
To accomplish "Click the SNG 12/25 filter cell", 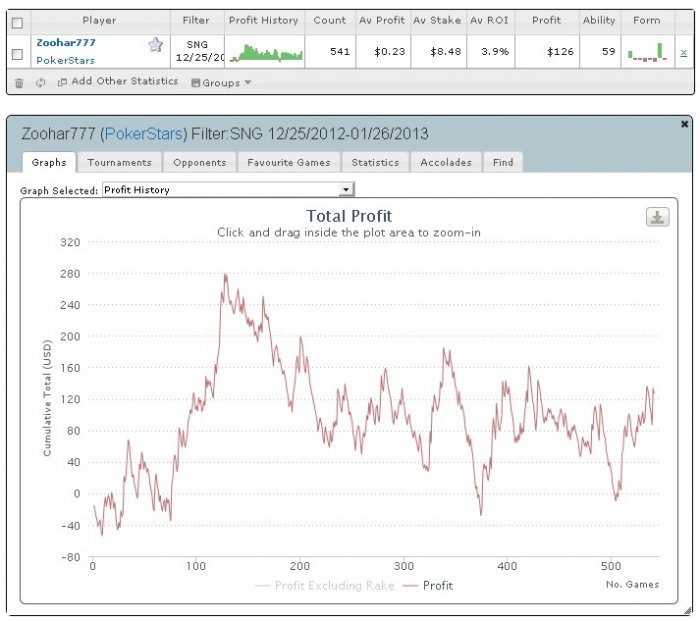I will click(197, 51).
